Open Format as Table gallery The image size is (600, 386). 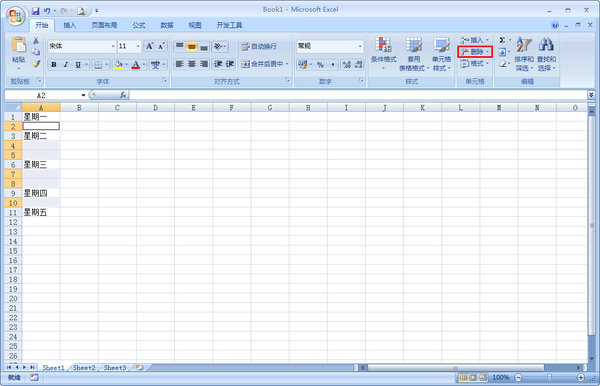[x=414, y=54]
